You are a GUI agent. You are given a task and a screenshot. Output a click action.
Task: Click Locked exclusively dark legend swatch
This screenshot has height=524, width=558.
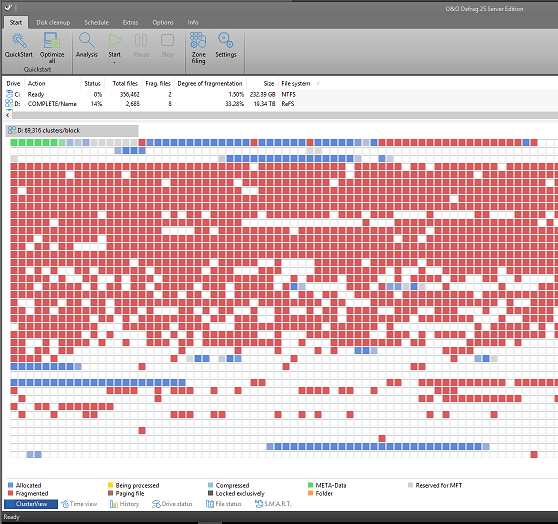210,493
